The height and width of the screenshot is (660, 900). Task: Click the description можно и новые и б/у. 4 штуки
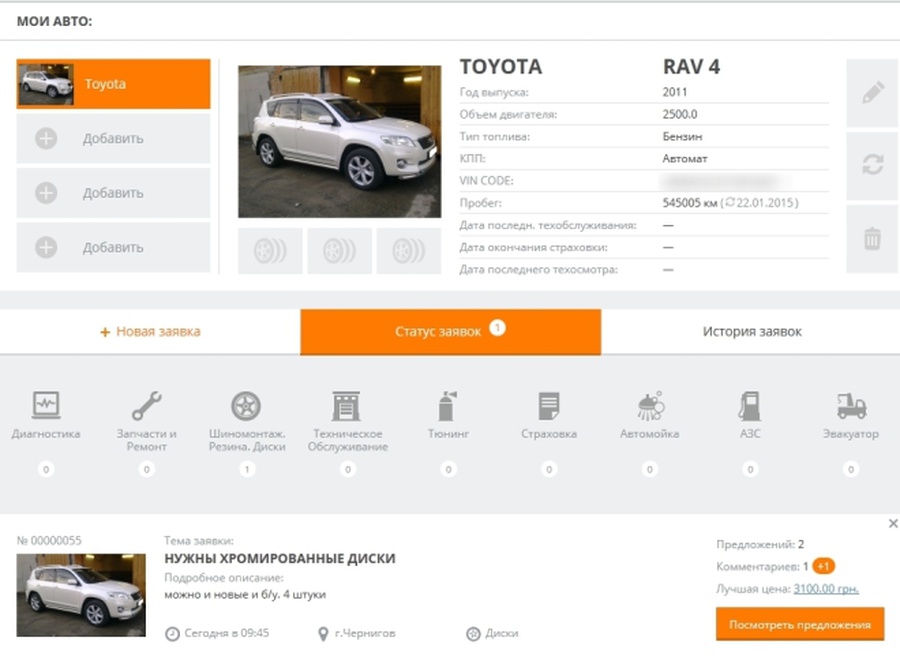(245, 595)
